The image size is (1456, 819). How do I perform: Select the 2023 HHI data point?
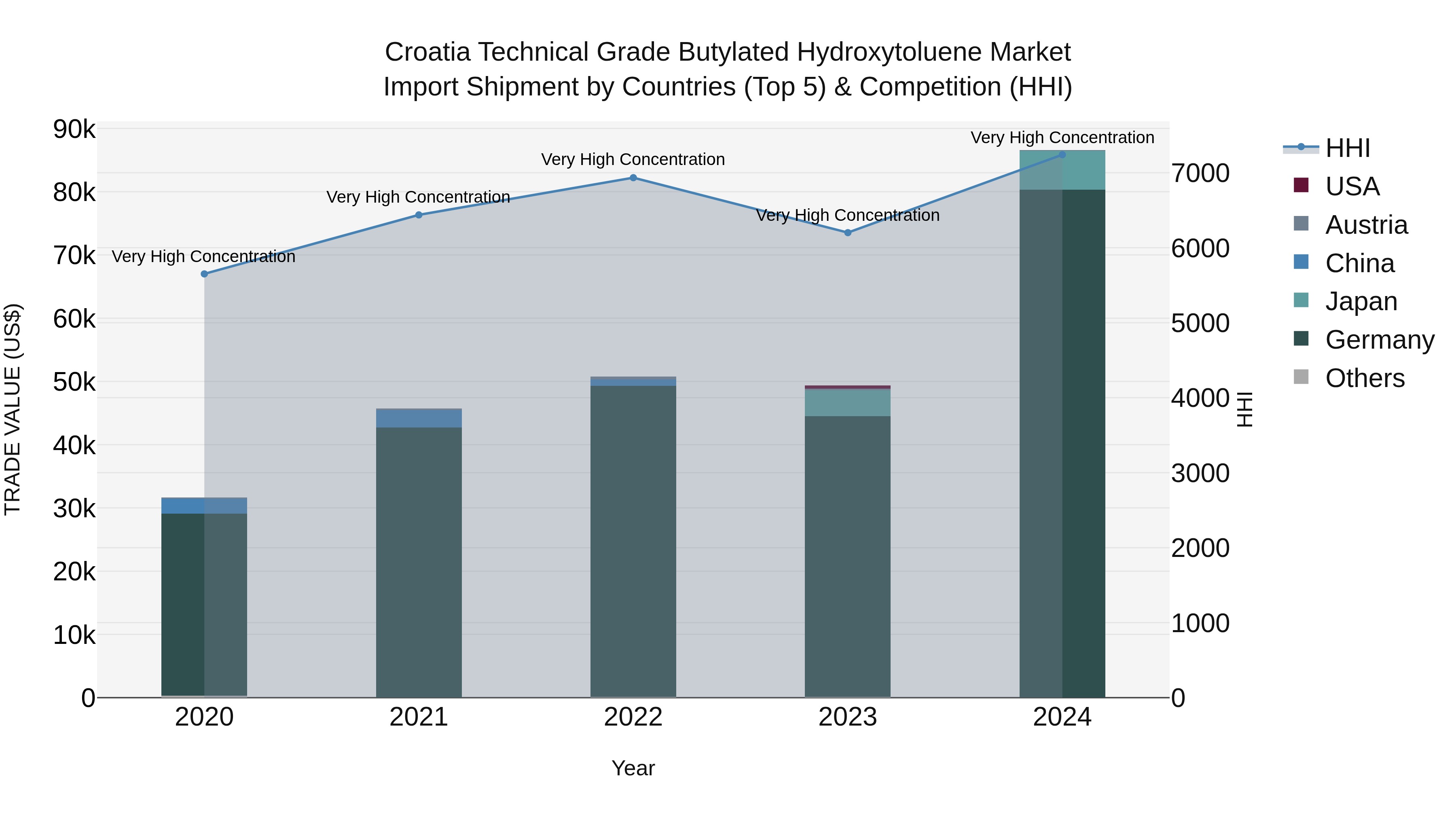pos(848,233)
